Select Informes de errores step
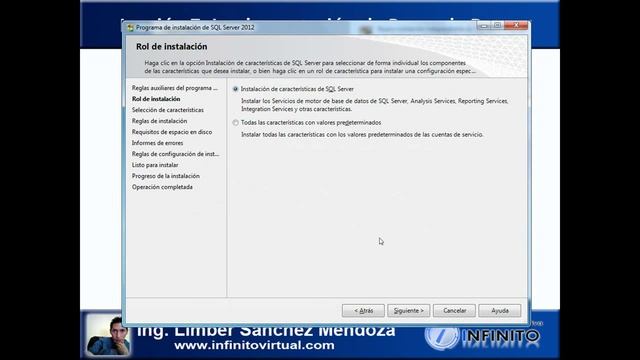Image resolution: width=640 pixels, height=360 pixels. [157, 143]
